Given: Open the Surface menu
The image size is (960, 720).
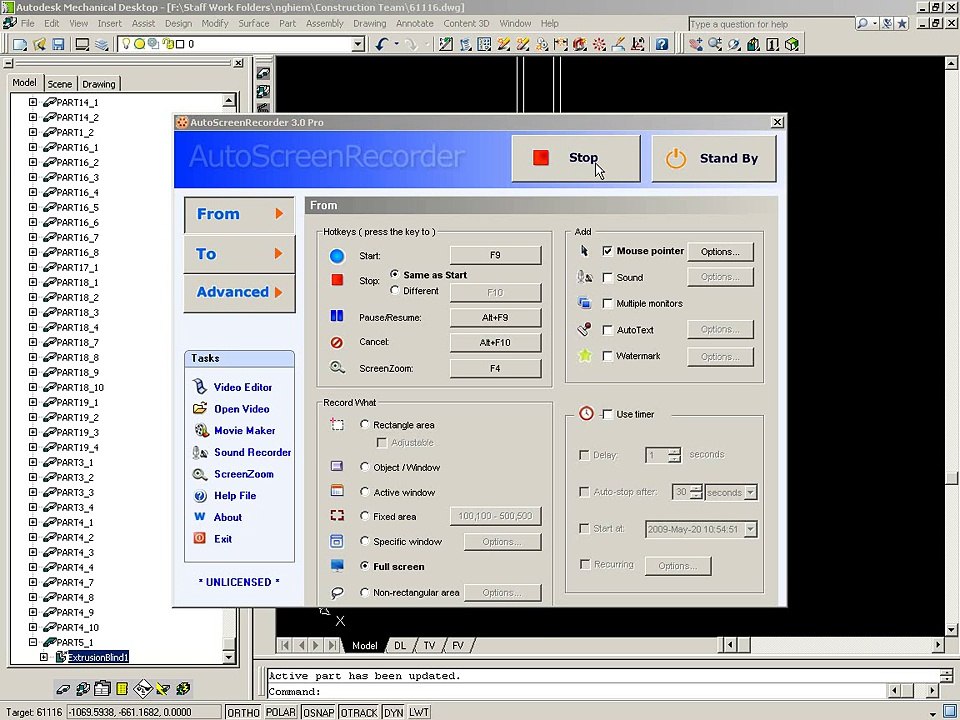Looking at the screenshot, I should click(253, 23).
